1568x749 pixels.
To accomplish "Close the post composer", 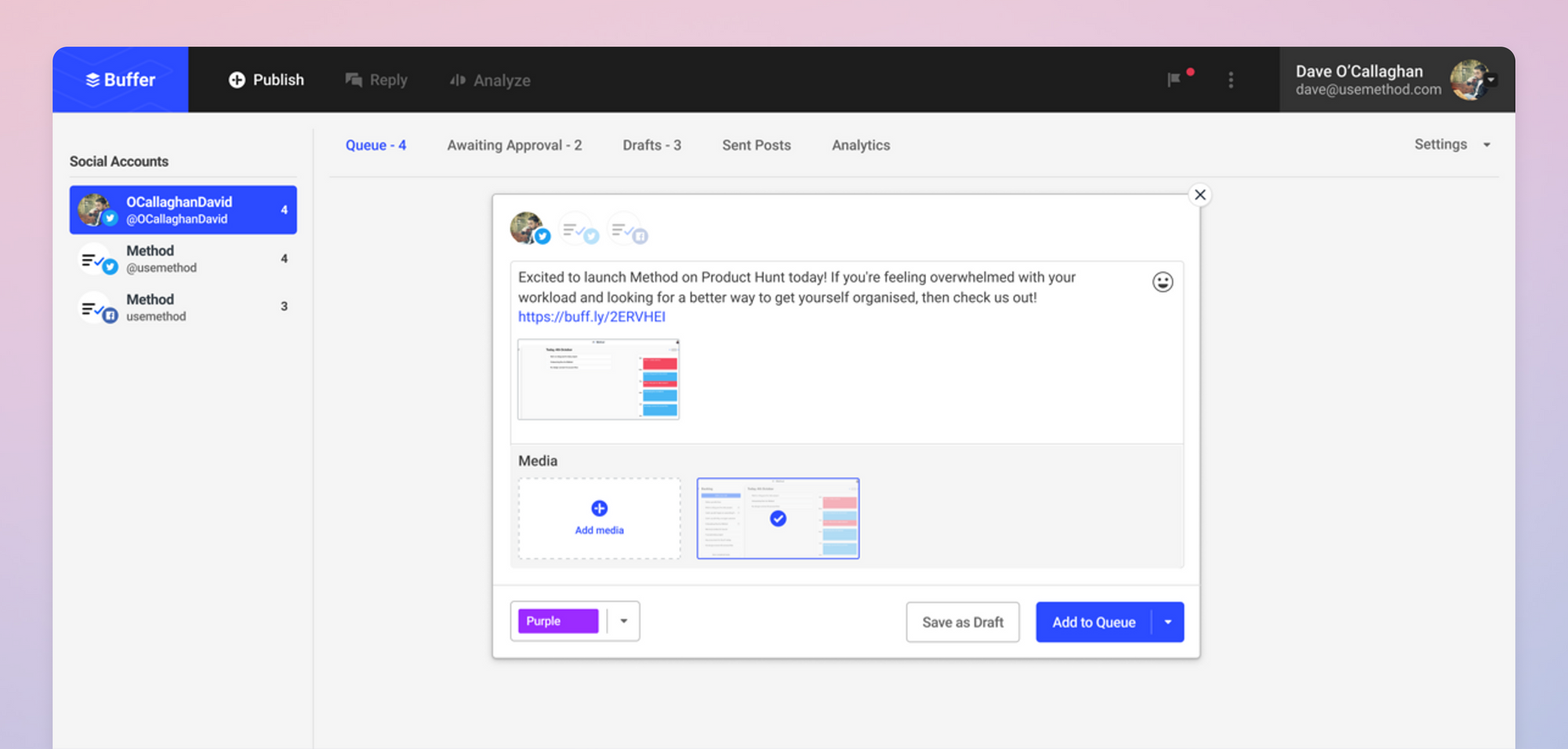I will pos(1200,195).
